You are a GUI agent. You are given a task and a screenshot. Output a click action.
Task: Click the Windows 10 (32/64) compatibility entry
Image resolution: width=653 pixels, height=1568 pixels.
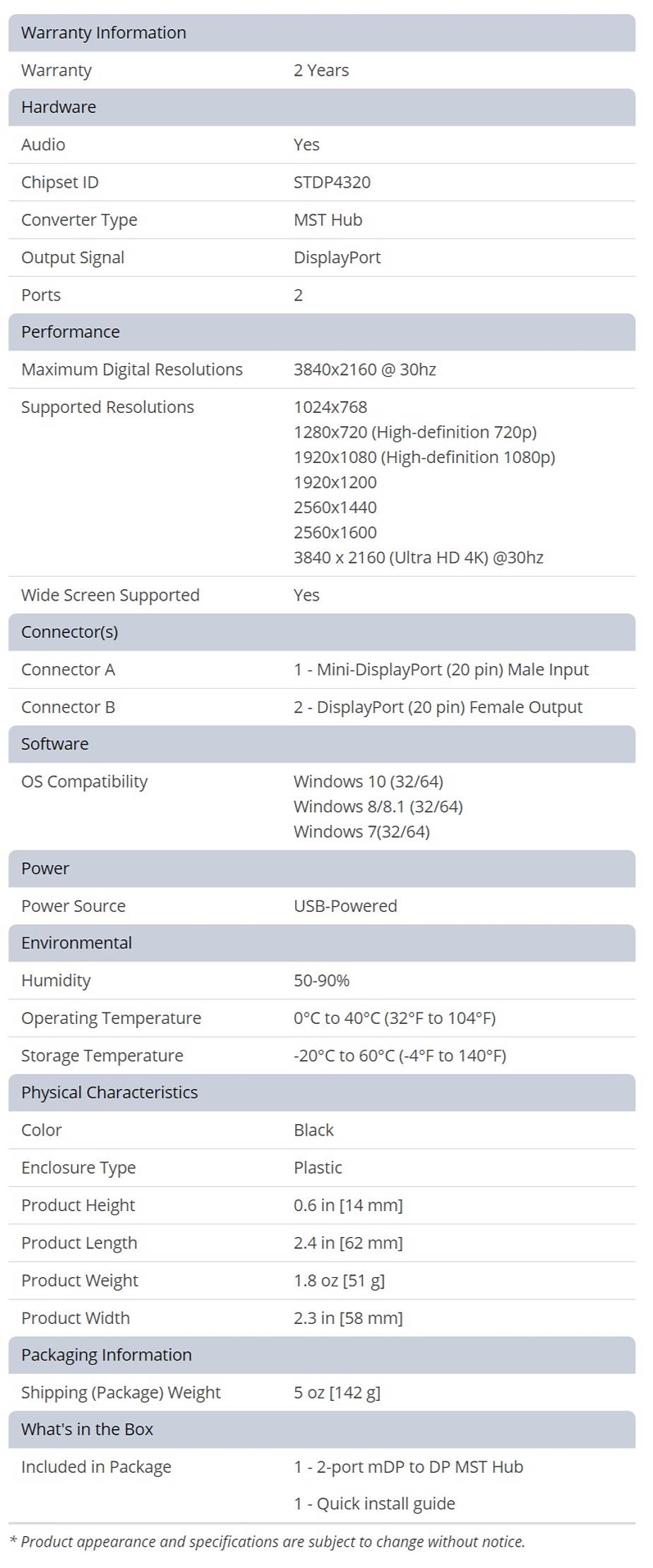[369, 781]
